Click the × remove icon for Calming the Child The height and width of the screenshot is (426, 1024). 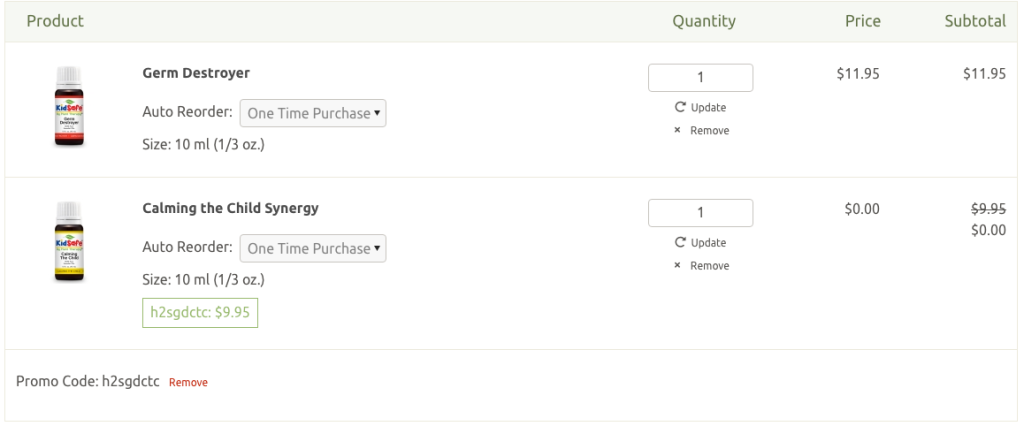(x=680, y=266)
